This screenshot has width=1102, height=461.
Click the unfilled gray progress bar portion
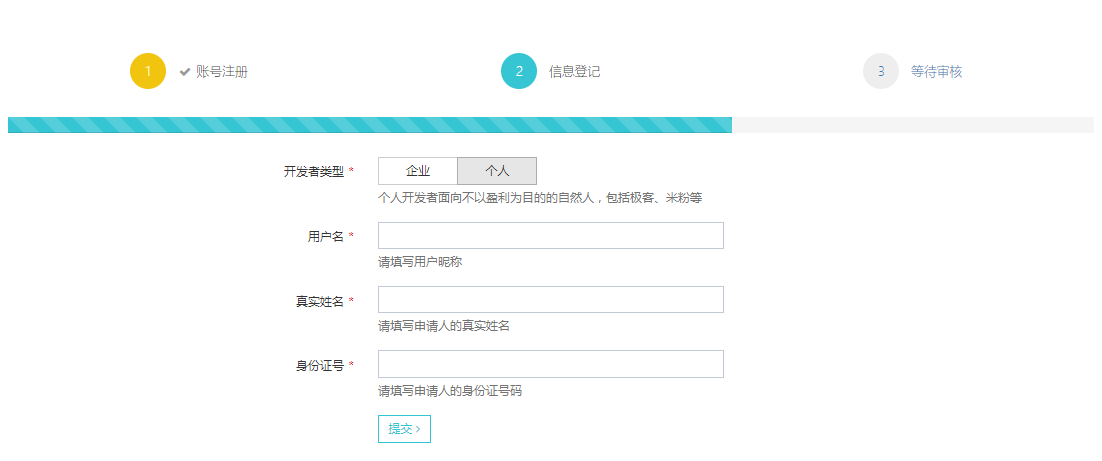pos(912,125)
